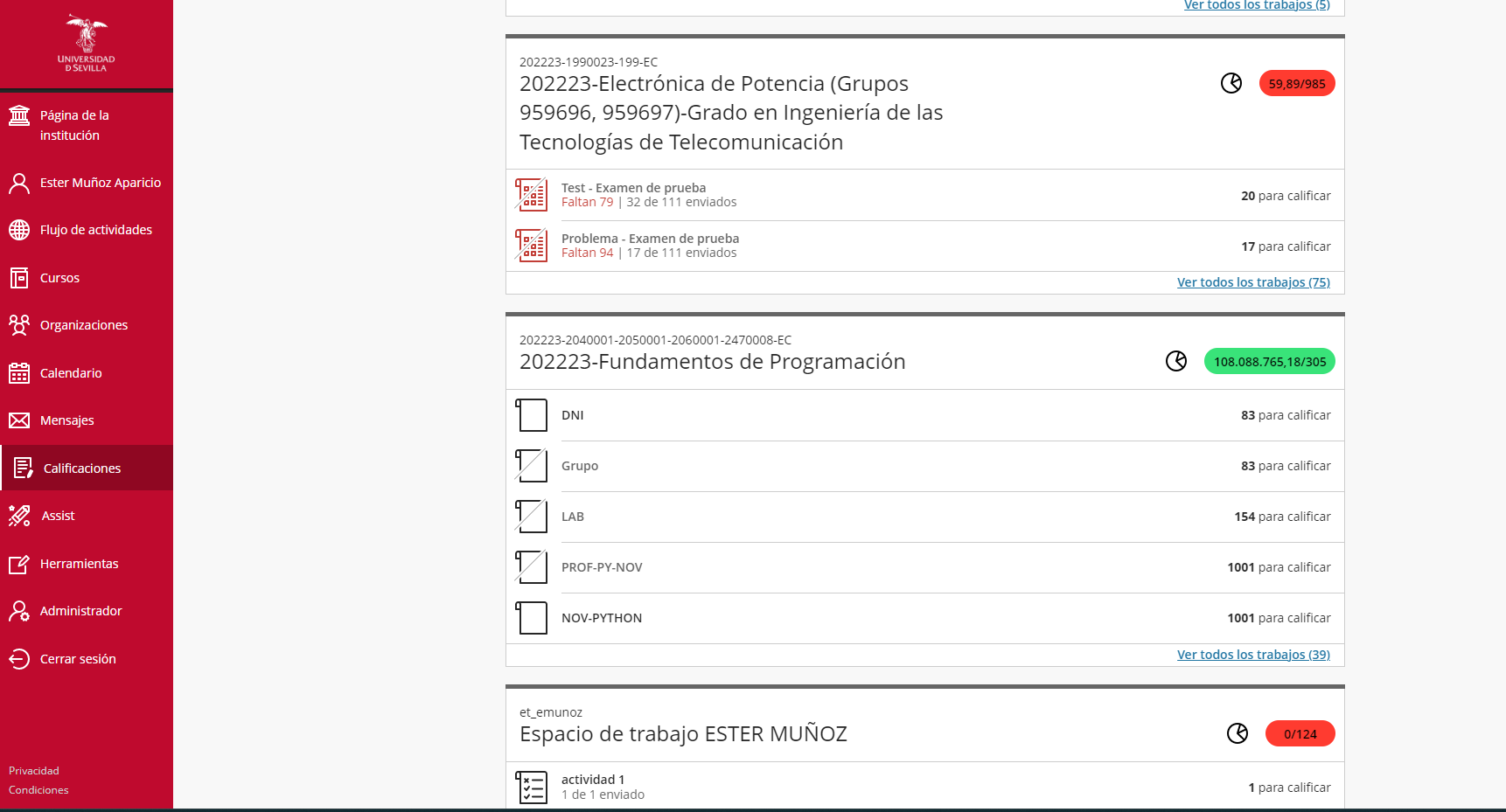The image size is (1506, 812).
Task: Click the Universidad de Sevilla logo
Action: click(87, 44)
